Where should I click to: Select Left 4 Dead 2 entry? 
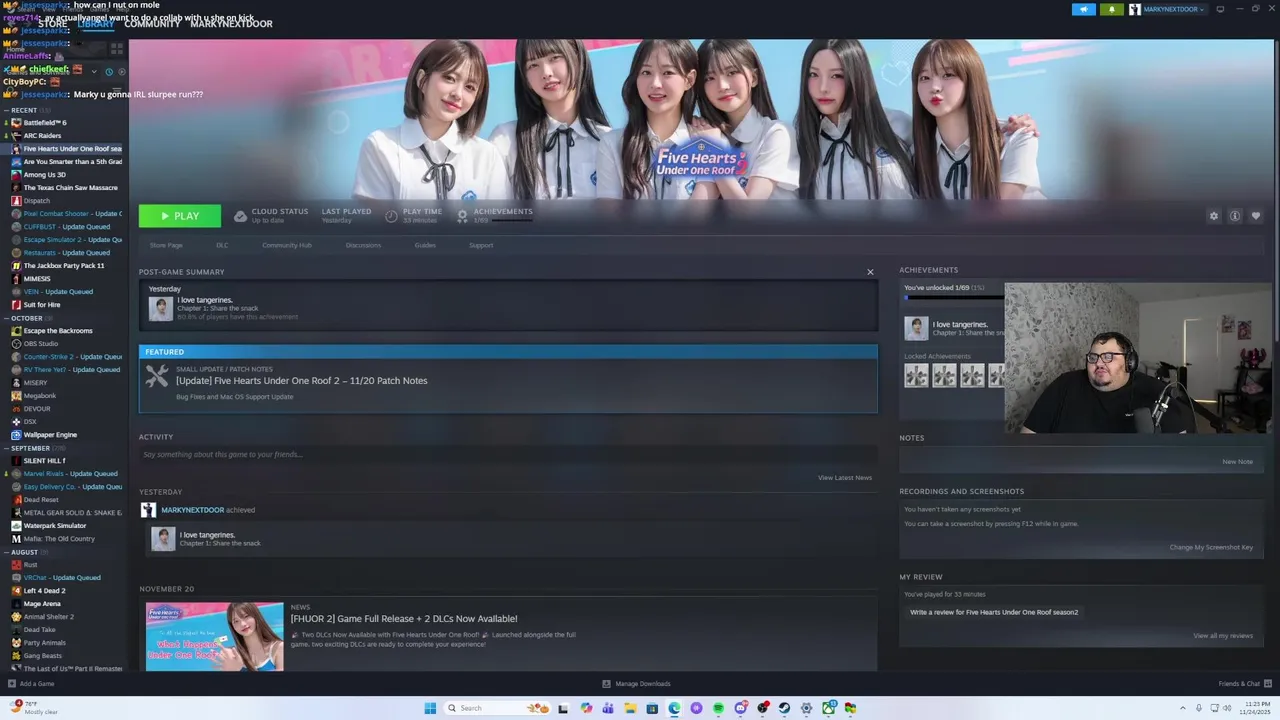click(45, 591)
